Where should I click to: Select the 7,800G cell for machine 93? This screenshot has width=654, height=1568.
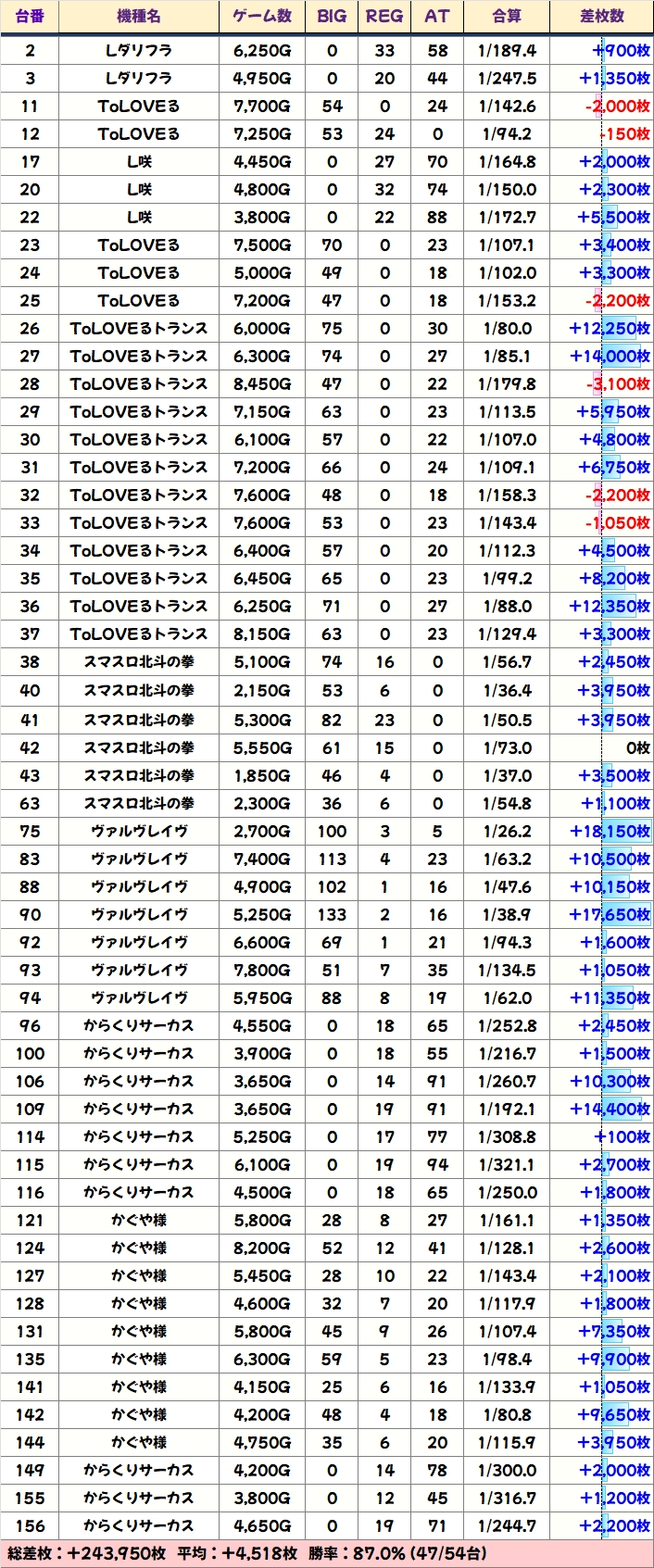pos(262,970)
